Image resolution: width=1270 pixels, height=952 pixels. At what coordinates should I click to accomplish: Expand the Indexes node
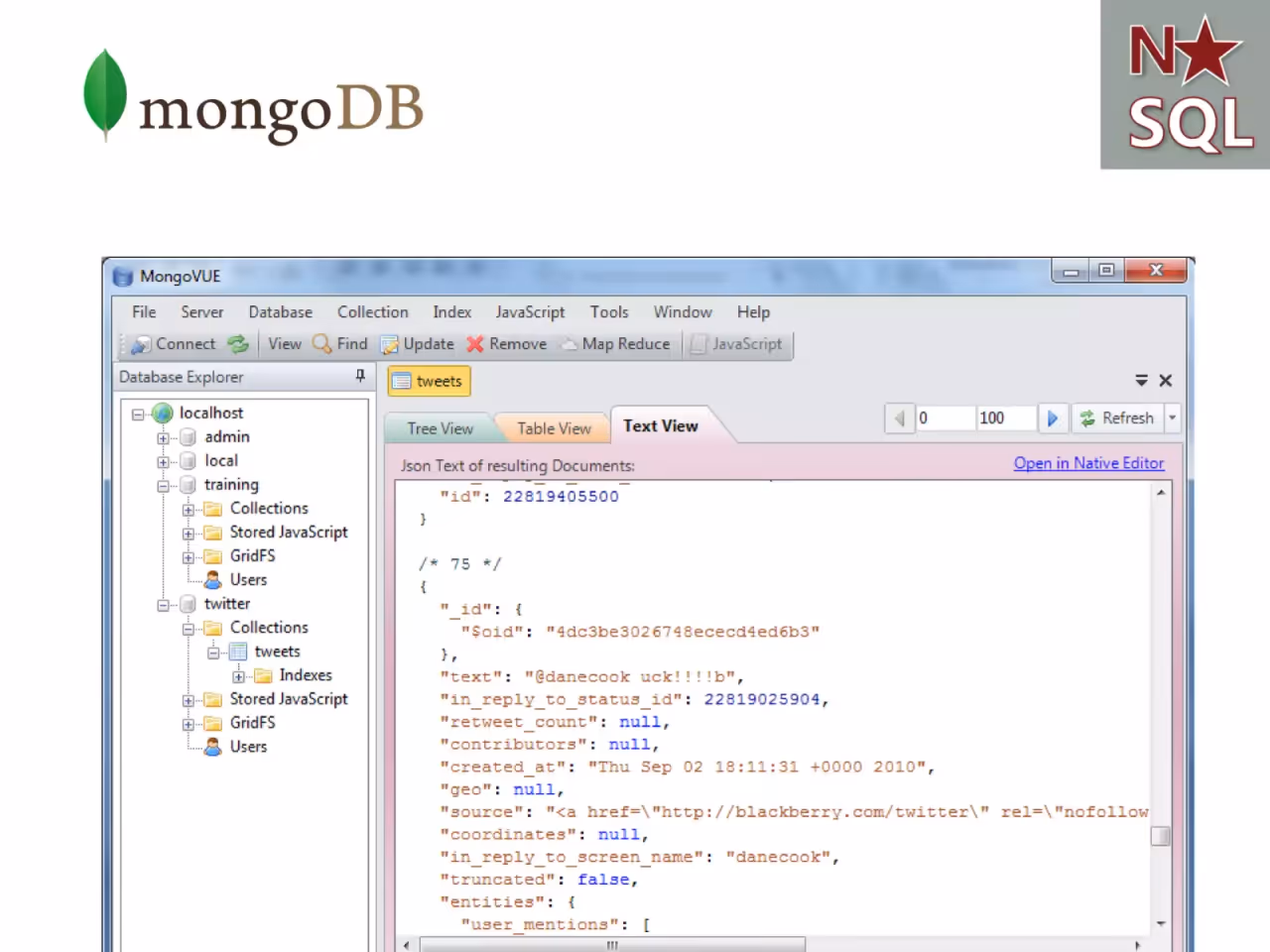pyautogui.click(x=238, y=676)
